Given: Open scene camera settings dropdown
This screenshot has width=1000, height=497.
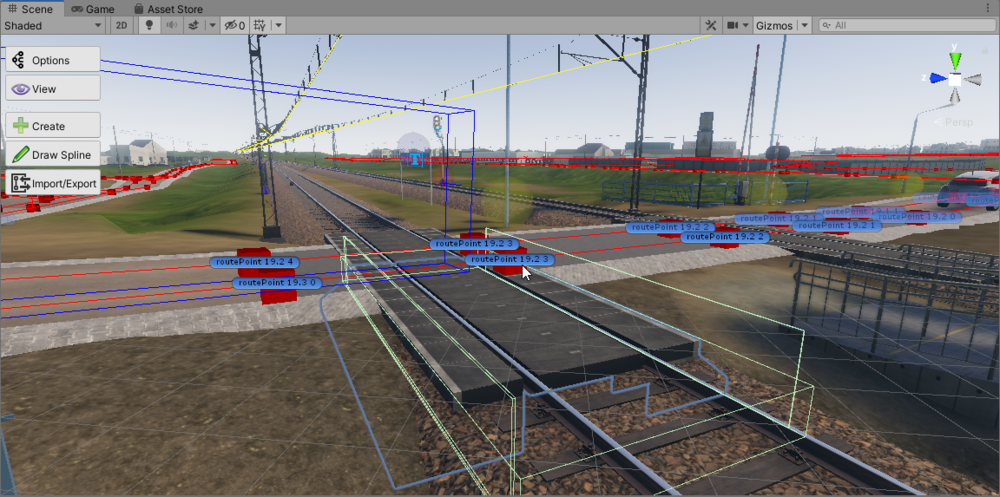Looking at the screenshot, I should point(737,26).
